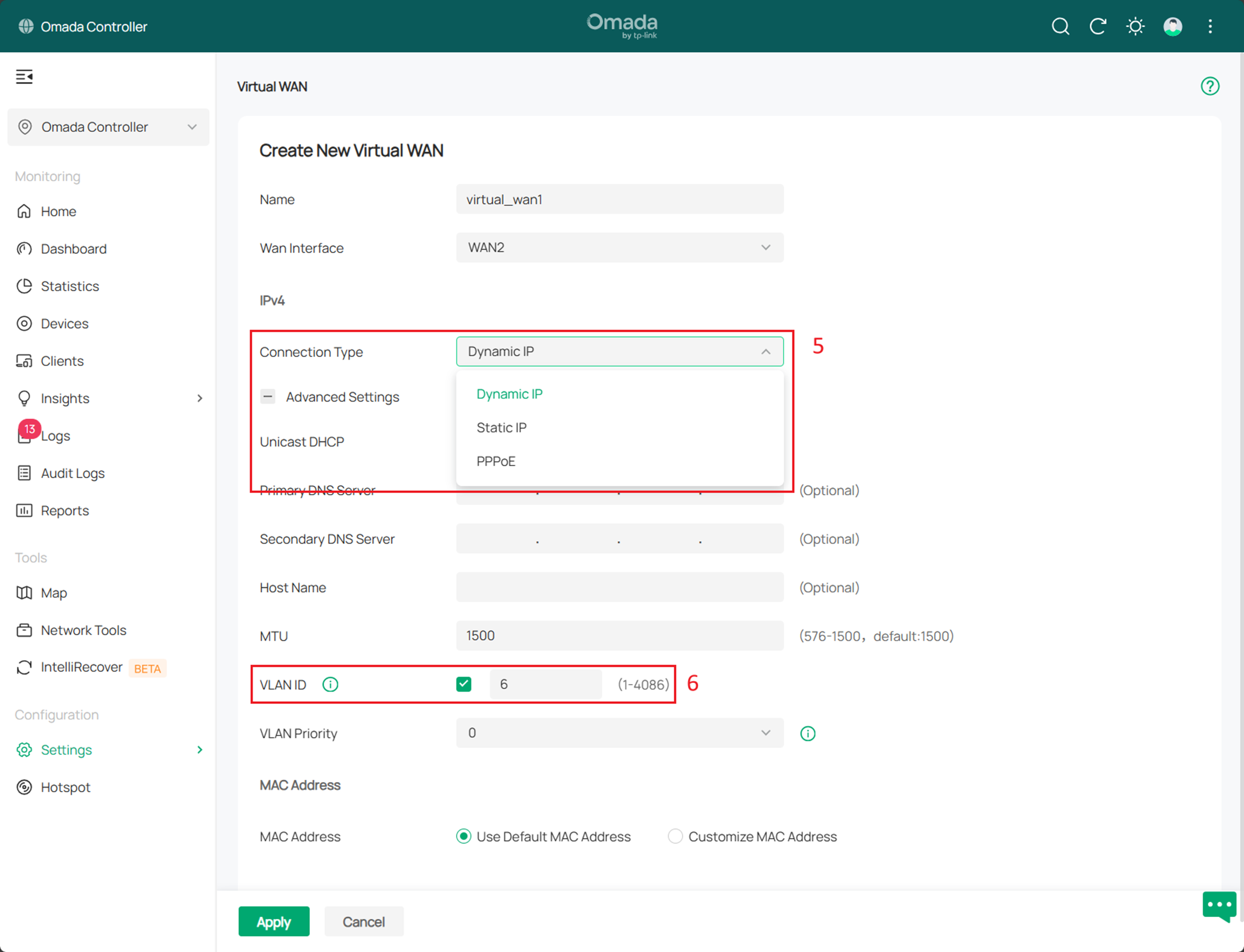Collapse the sidebar with the menu icon

coord(24,77)
